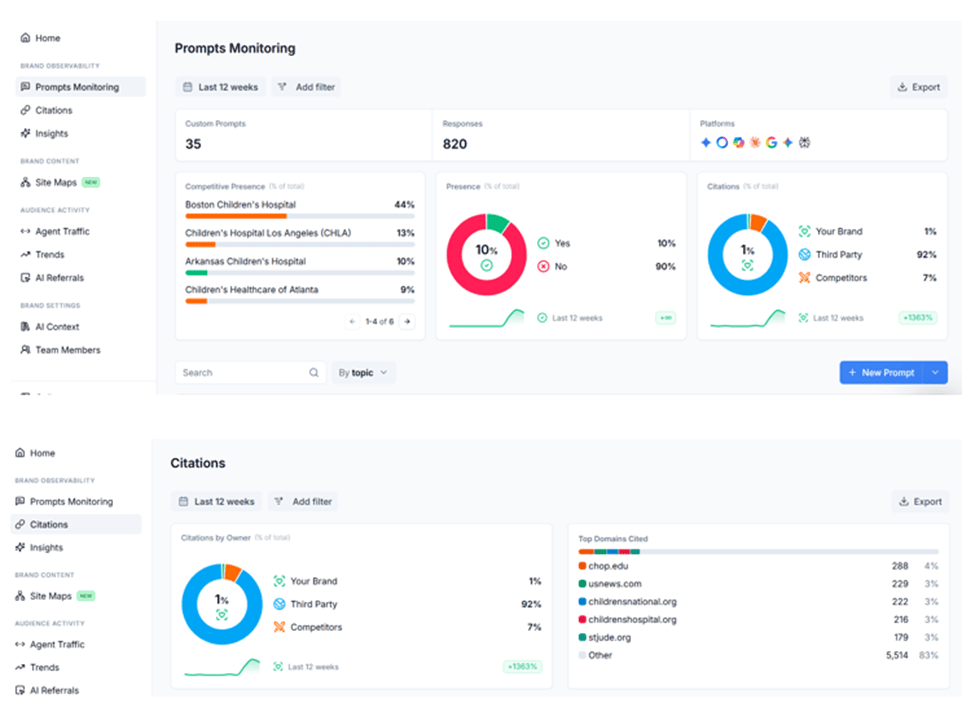Click the Trends icon in upper sidebar
Image resolution: width=975 pixels, height=707 pixels.
pos(25,254)
